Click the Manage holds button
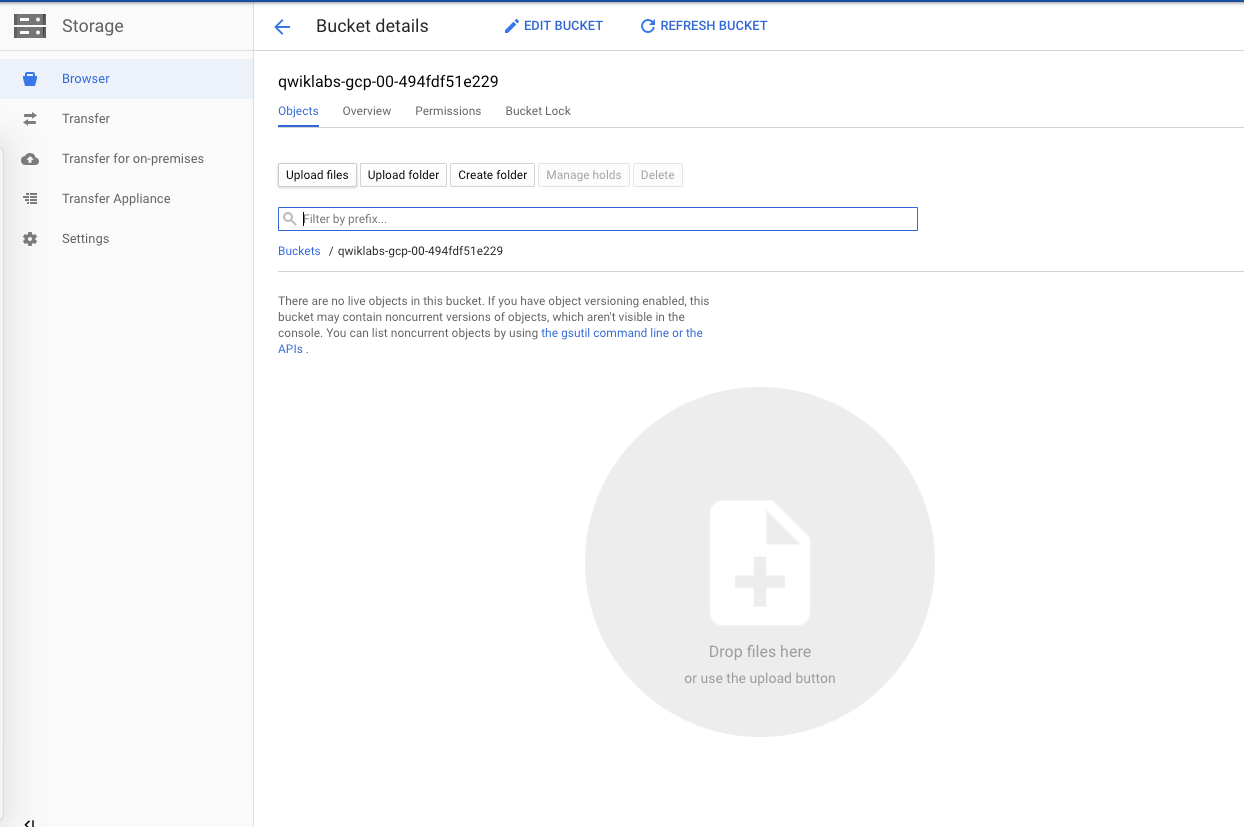This screenshot has height=827, width=1244. [584, 175]
